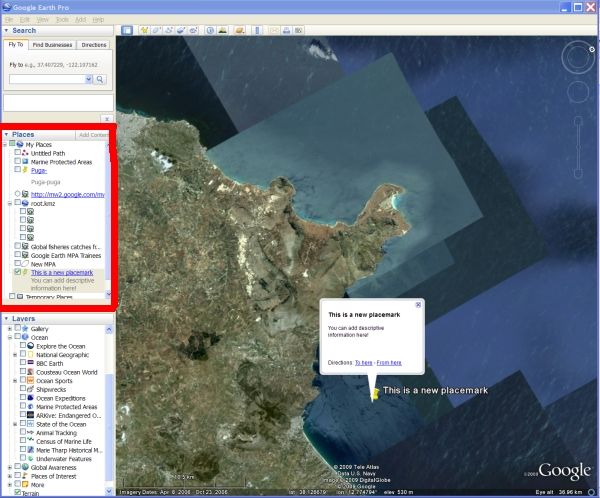Enable the Animal Tracking layer checkbox
This screenshot has height=498, width=600.
(23, 432)
